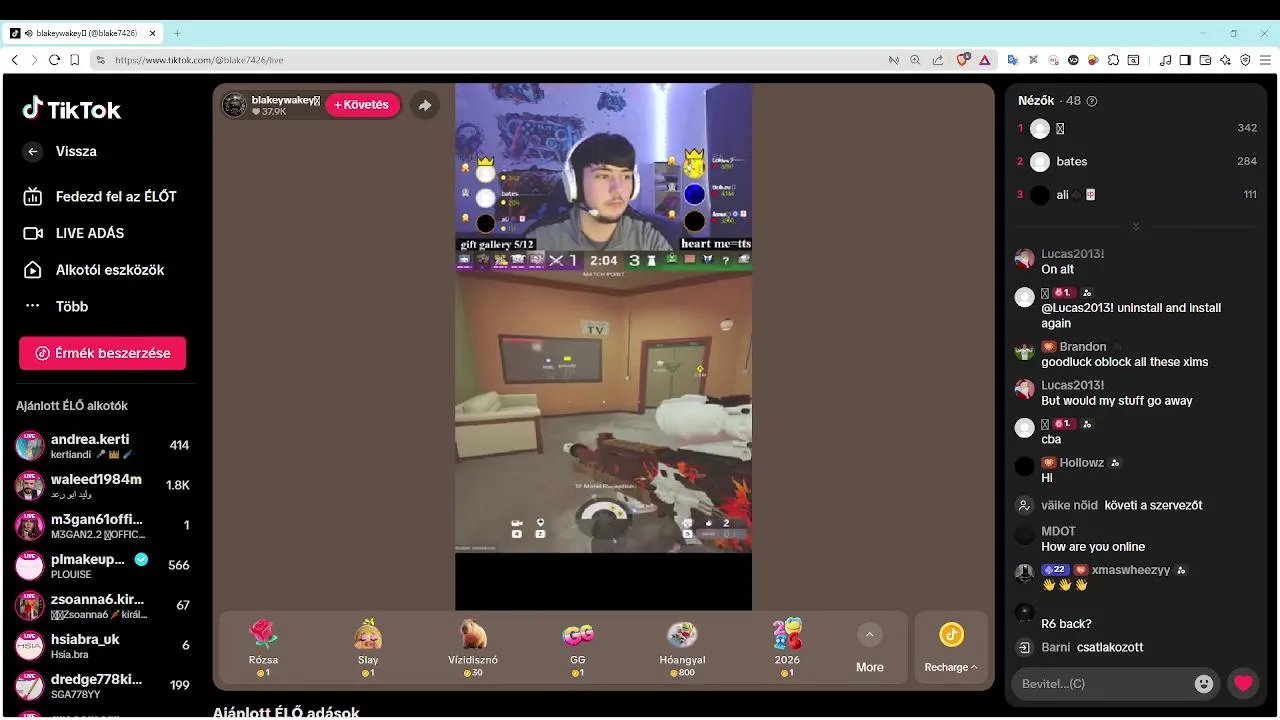Open the zoom magnifier in address bar
1280x720 pixels.
point(915,60)
